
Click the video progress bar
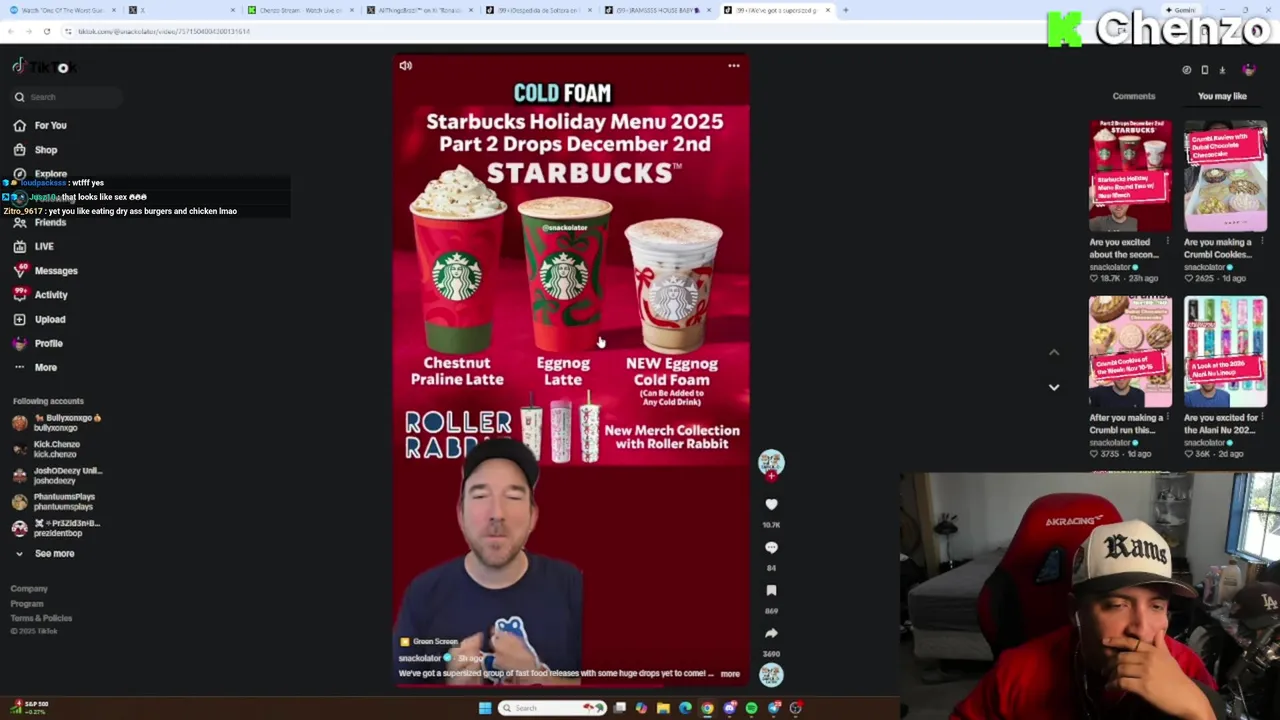point(571,685)
